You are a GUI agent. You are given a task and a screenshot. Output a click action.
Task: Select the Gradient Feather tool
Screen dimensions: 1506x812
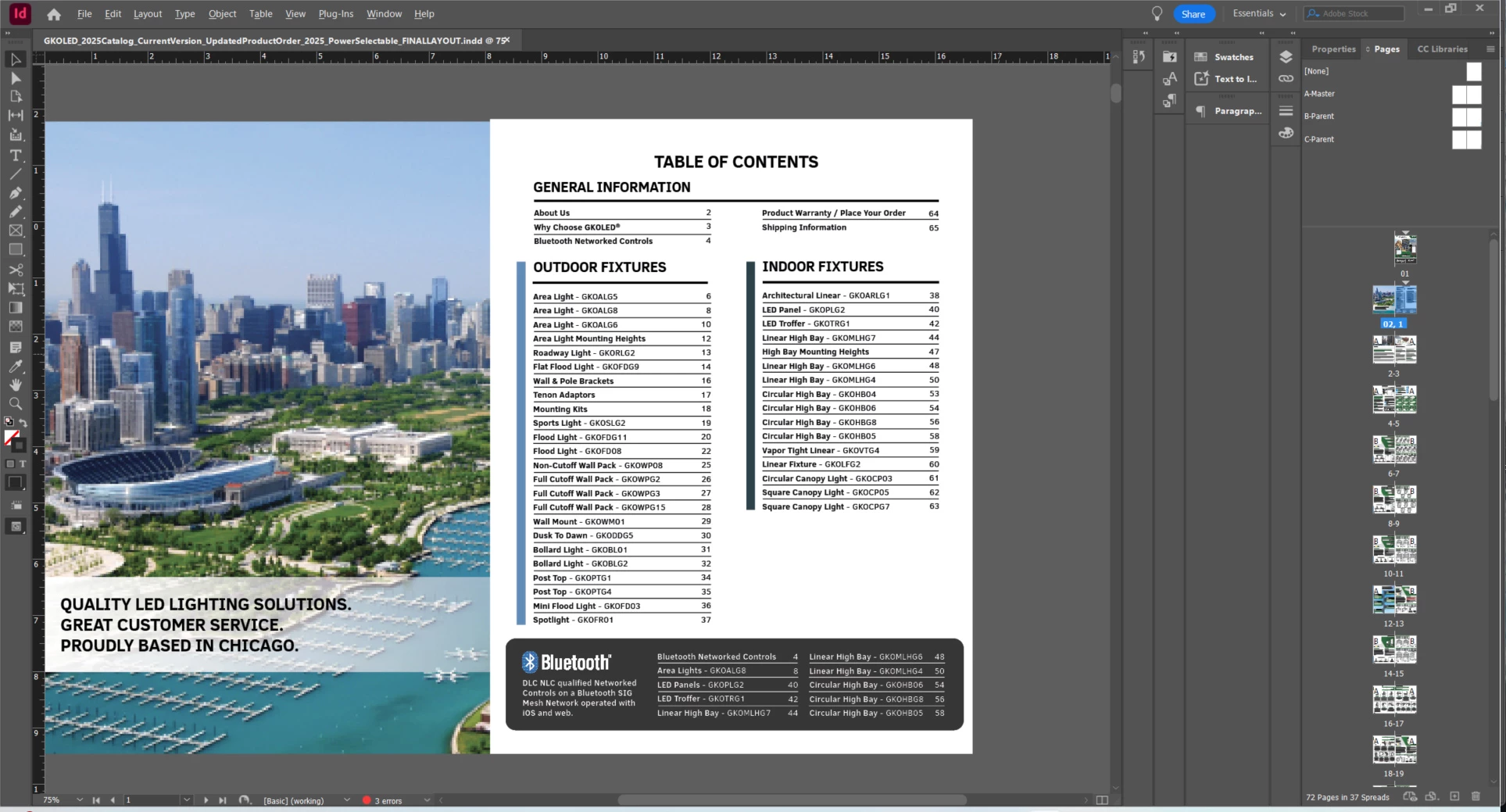pyautogui.click(x=16, y=327)
